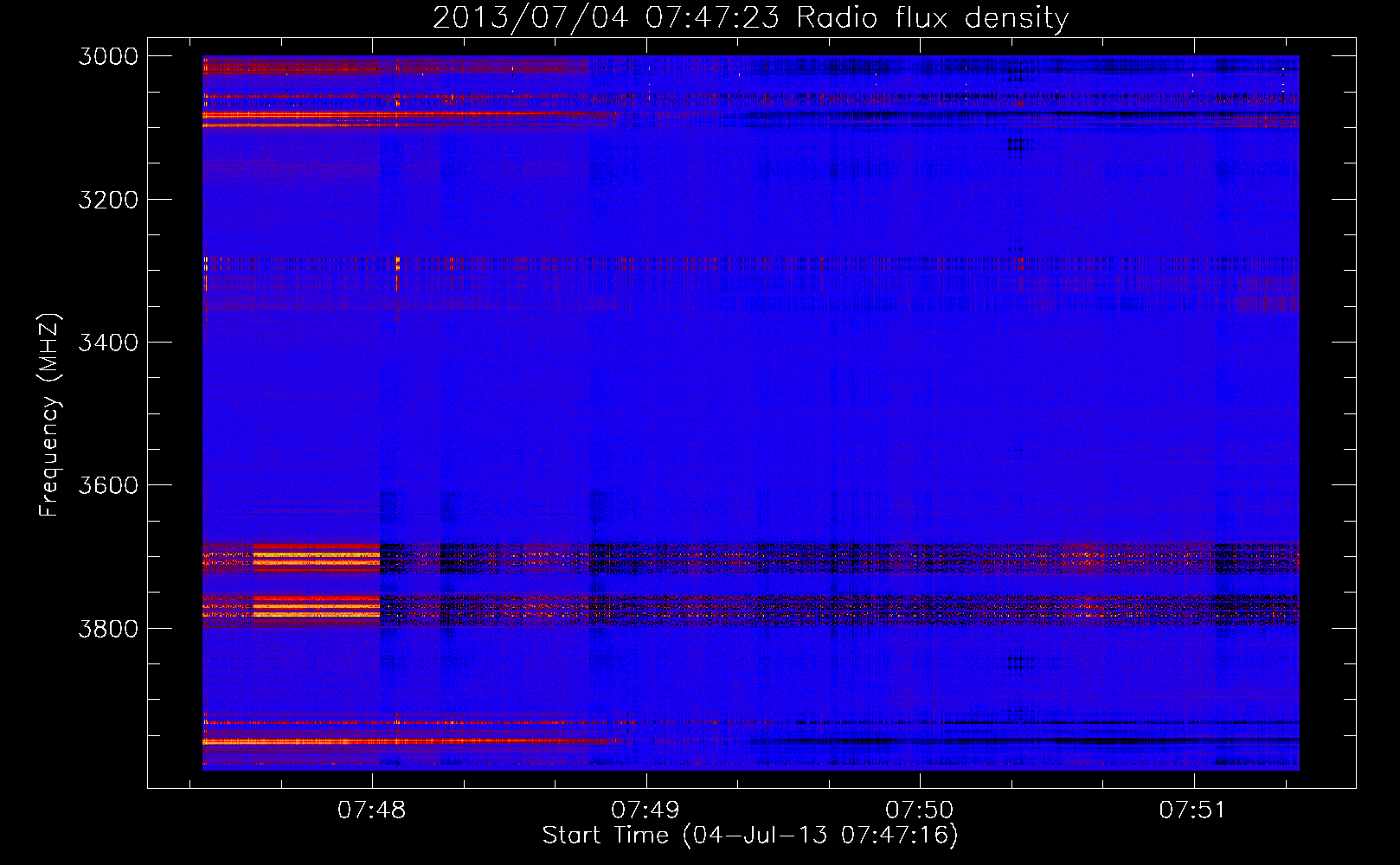
Task: Click the 'Start Time (04-Jul-13 07:47:16)' axis title
Action: pos(750,836)
